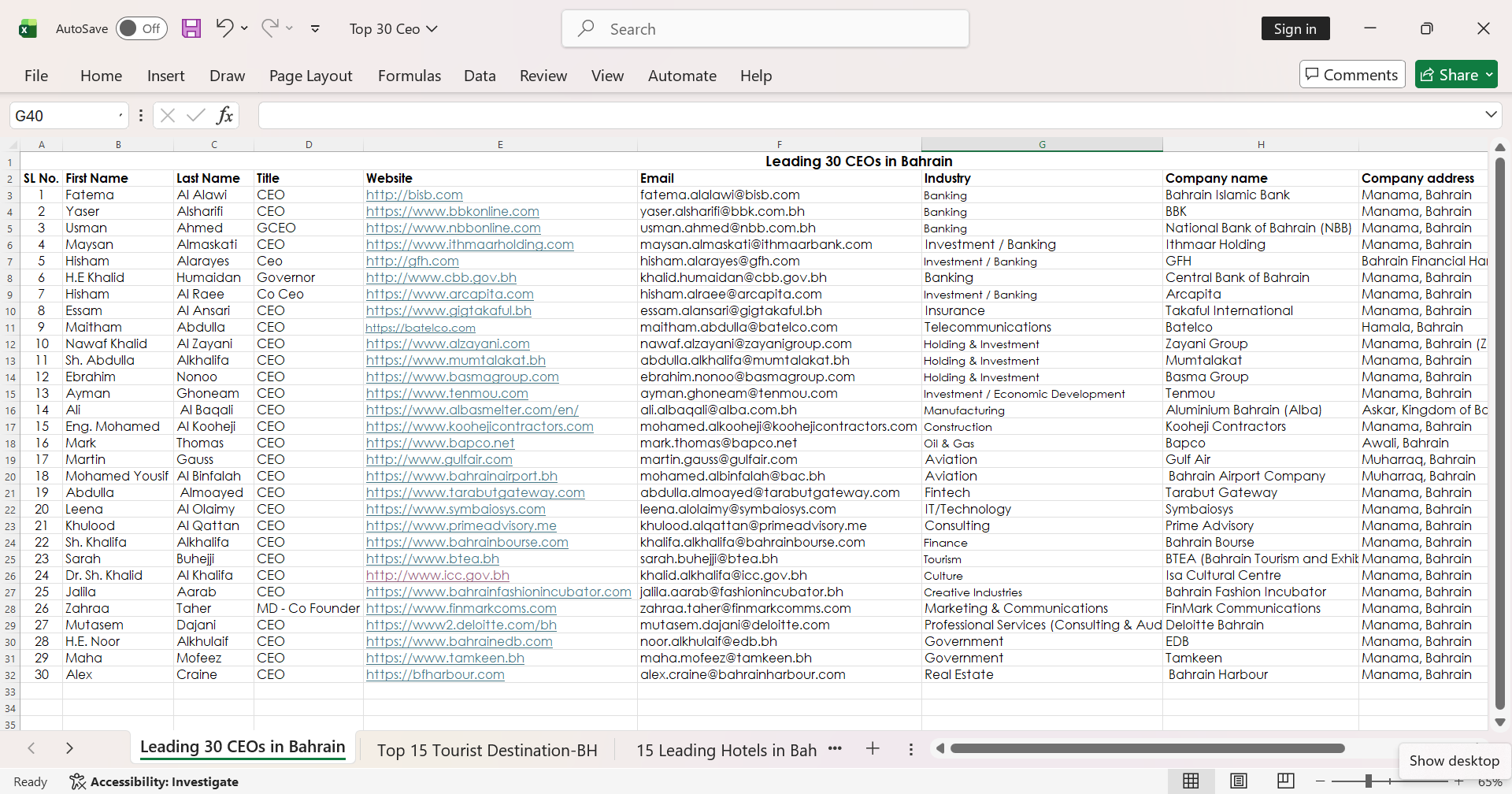Open the bisb.com website link
This screenshot has width=1512, height=794.
[x=414, y=195]
